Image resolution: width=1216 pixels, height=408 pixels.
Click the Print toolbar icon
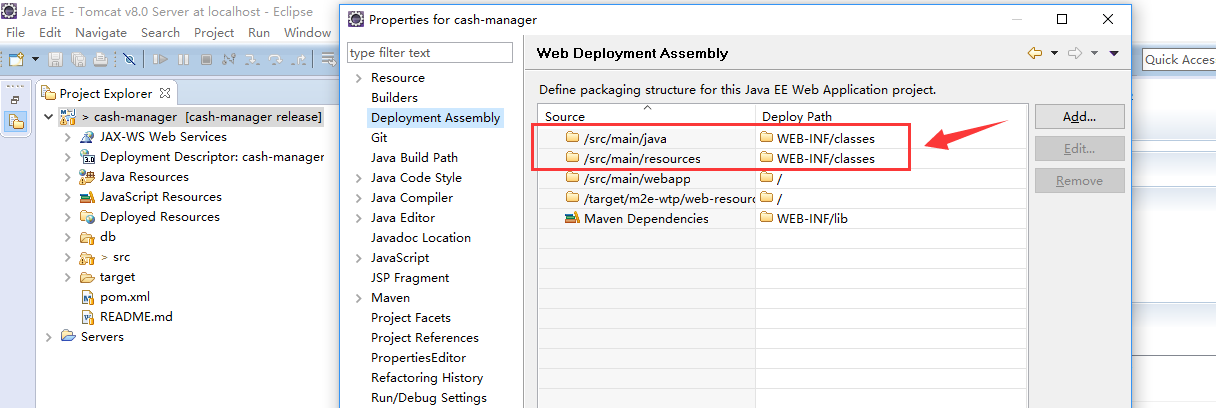click(x=100, y=60)
